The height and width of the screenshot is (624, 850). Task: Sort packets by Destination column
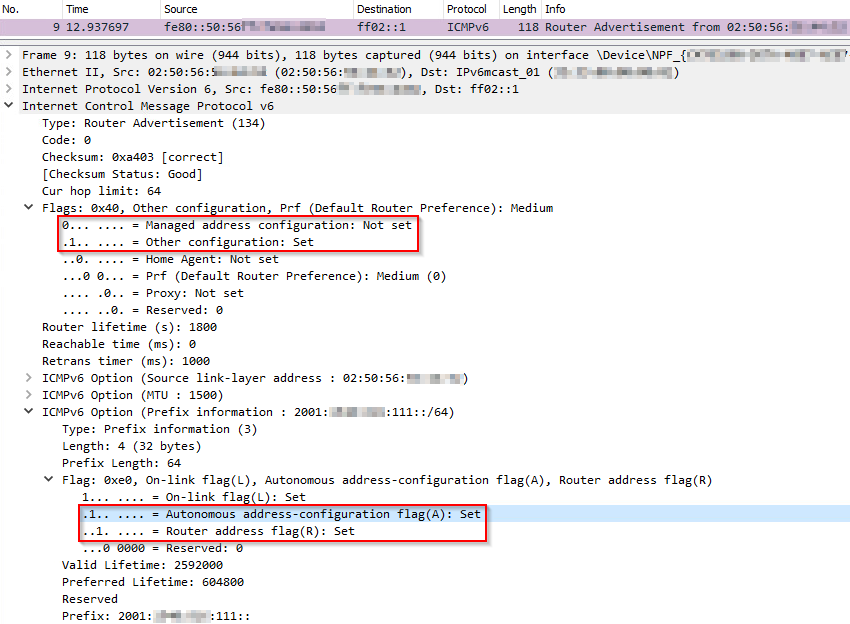tap(384, 9)
